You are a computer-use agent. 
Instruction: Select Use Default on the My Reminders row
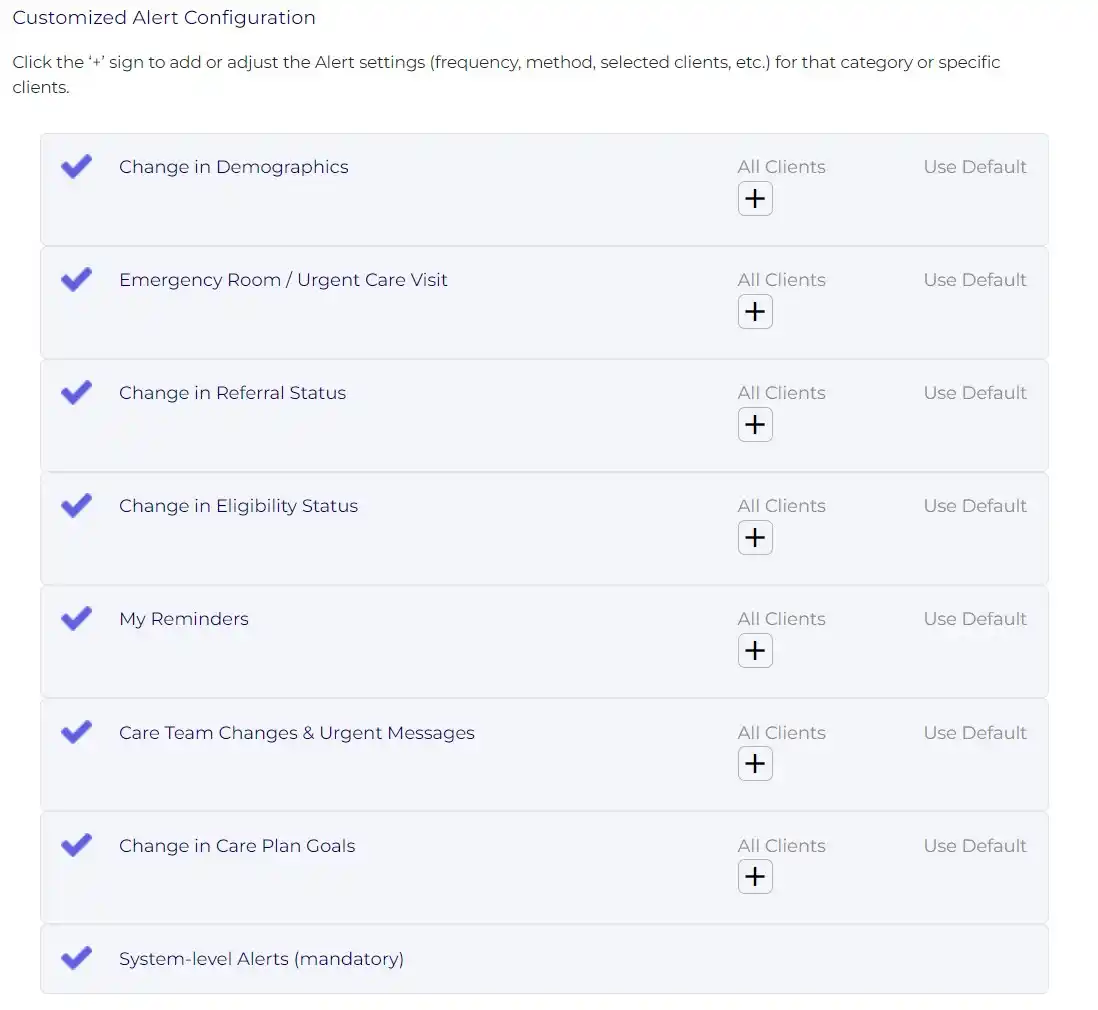click(x=975, y=619)
